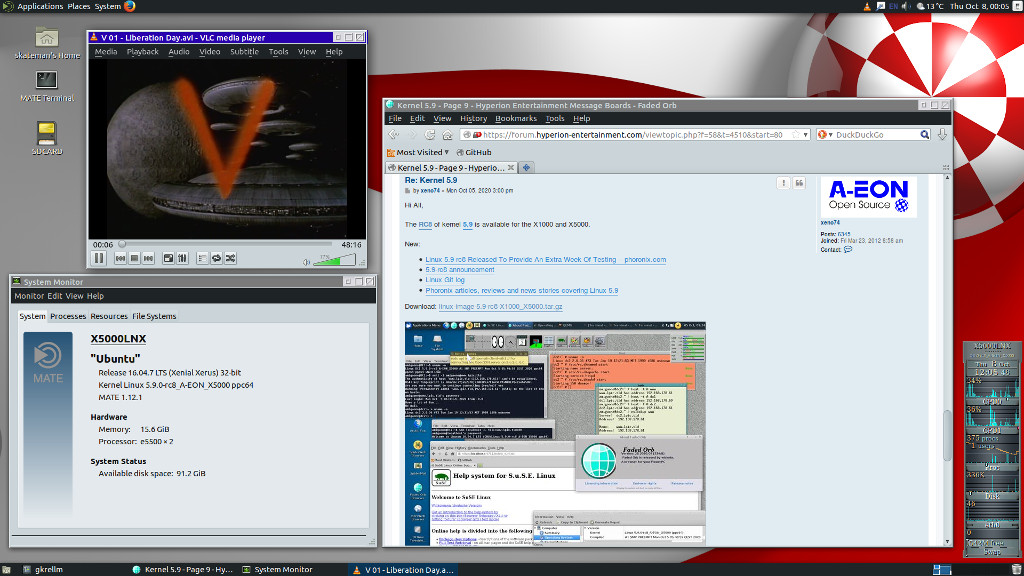
Task: Open the RC8 link in post
Action: pos(425,225)
